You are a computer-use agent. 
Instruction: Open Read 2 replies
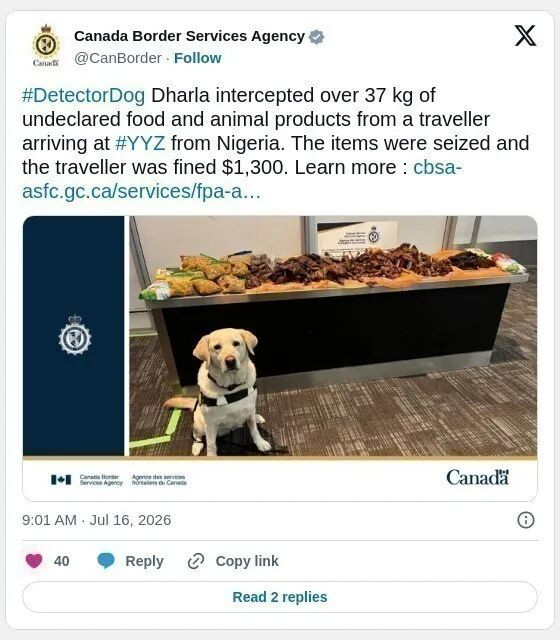pyautogui.click(x=280, y=597)
